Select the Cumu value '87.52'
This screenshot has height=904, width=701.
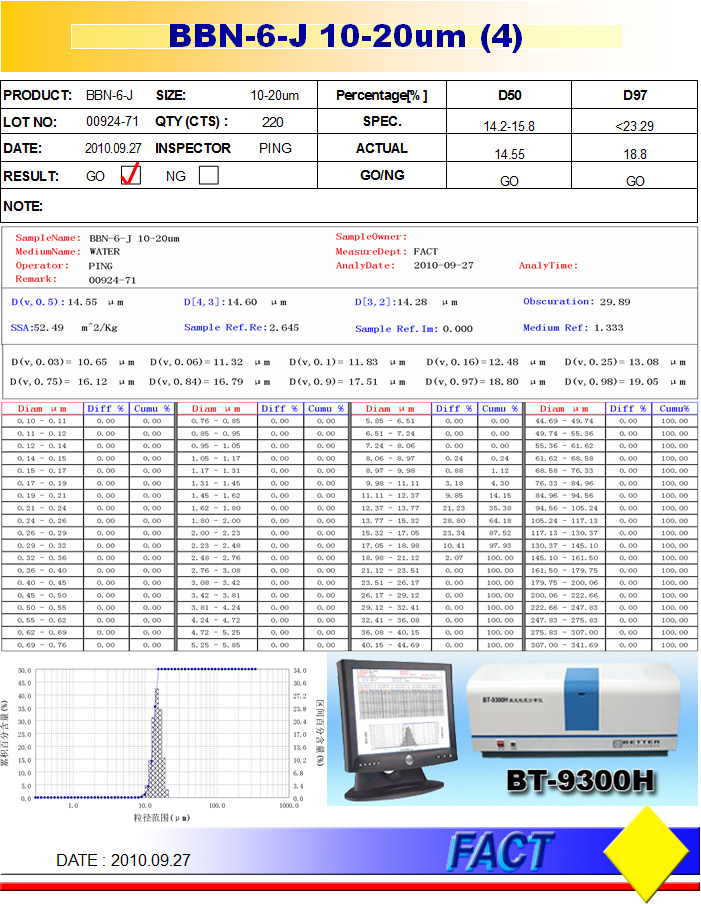click(x=500, y=533)
